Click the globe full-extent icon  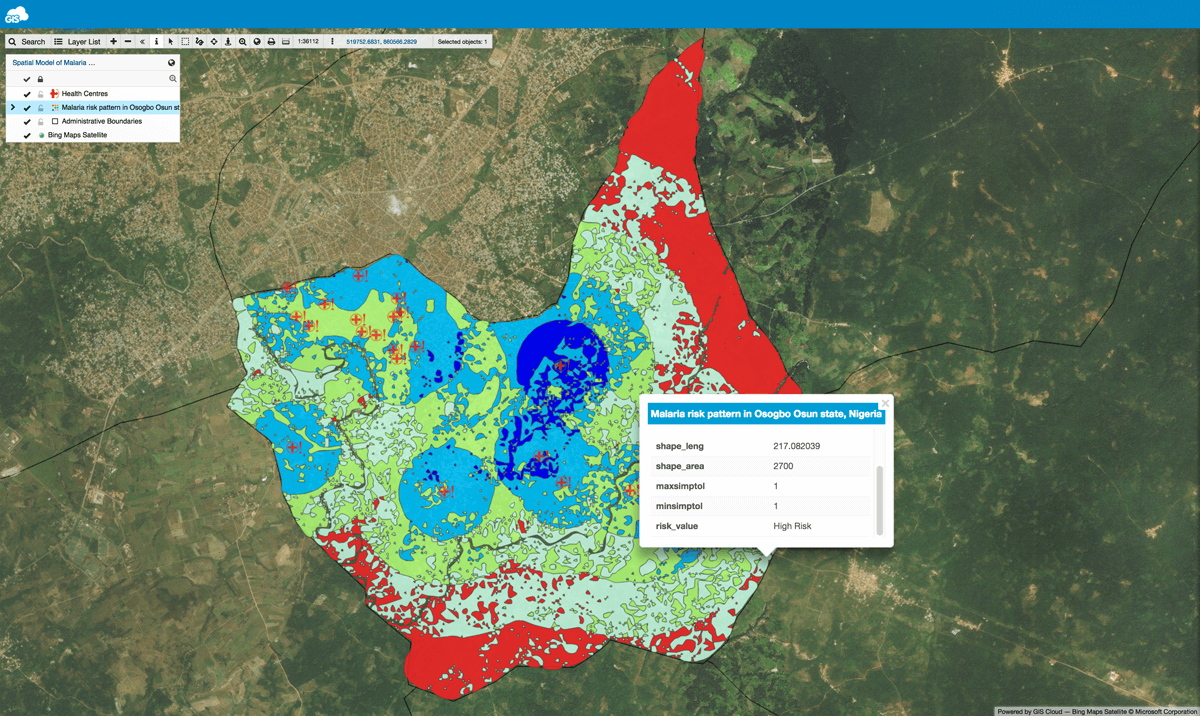click(258, 41)
